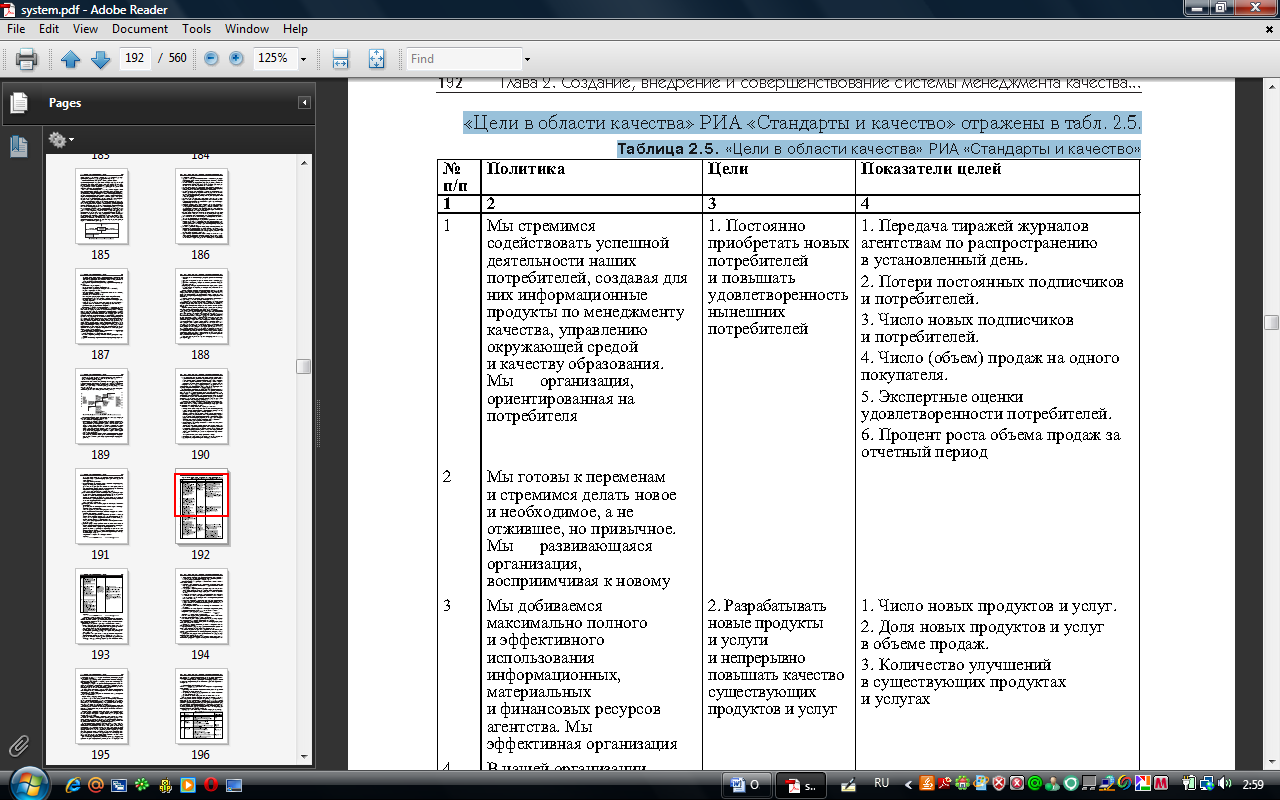Open the Bookmarks panel icon
1280x800 pixels.
point(18,146)
